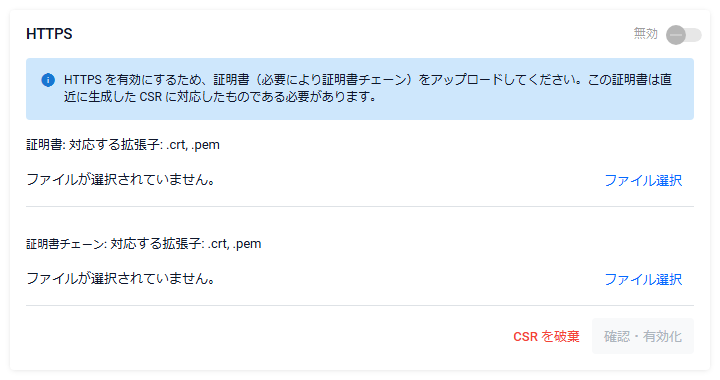Click the divider line below the certificate file row
The width and height of the screenshot is (720, 380).
point(360,207)
